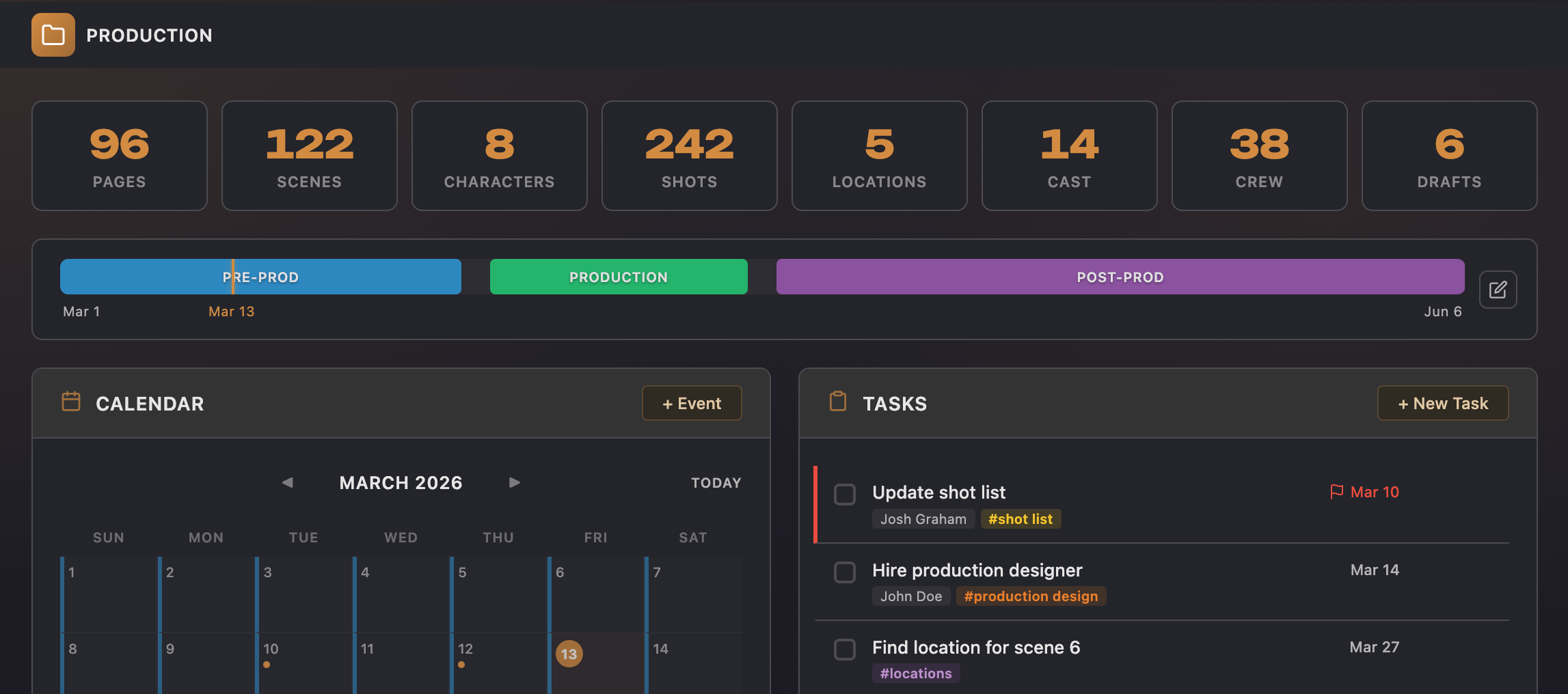The width and height of the screenshot is (1568, 694).
Task: Select the PRE-PROD phase segment
Action: (x=260, y=277)
